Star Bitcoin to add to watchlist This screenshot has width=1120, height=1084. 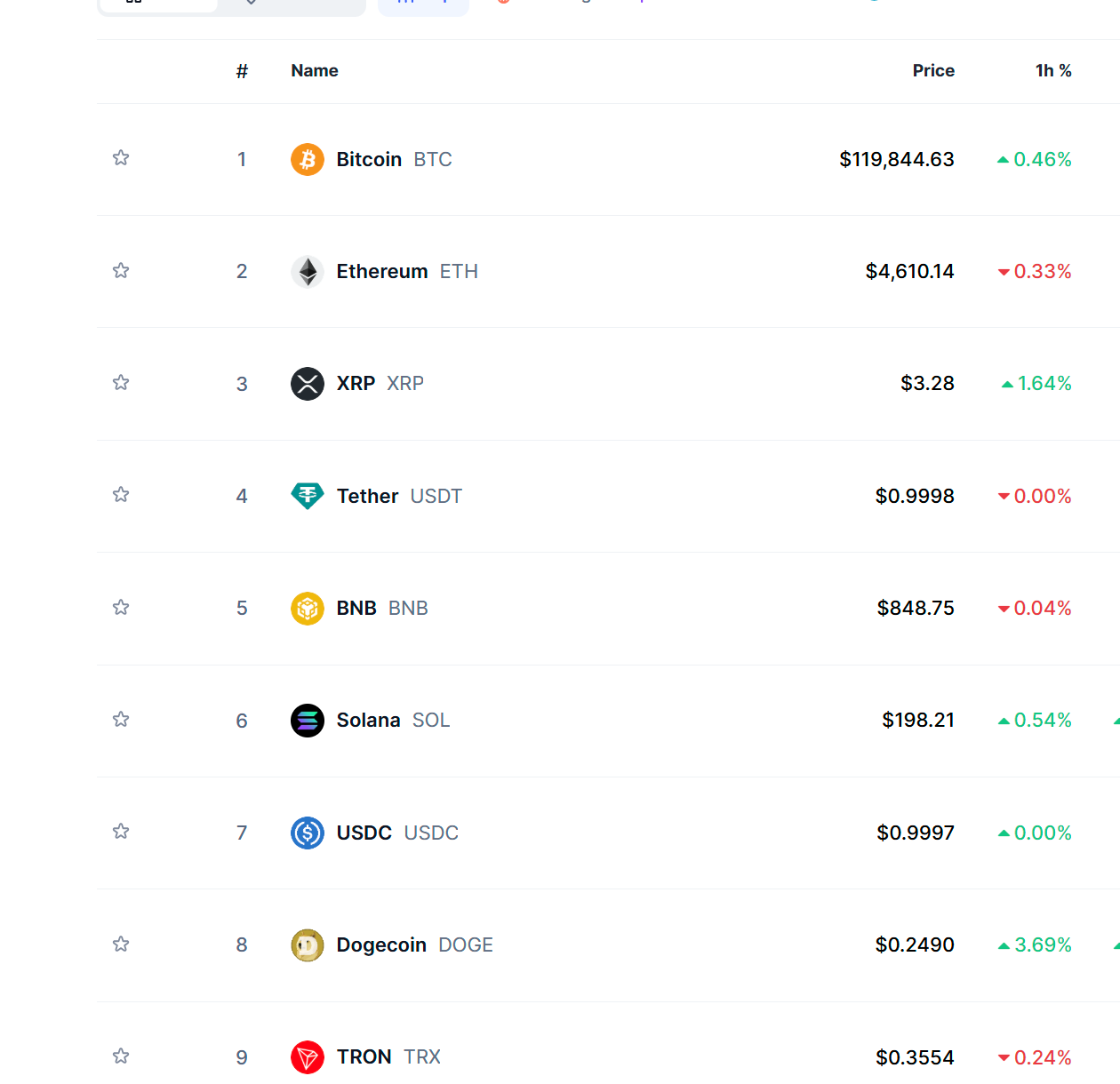click(121, 158)
